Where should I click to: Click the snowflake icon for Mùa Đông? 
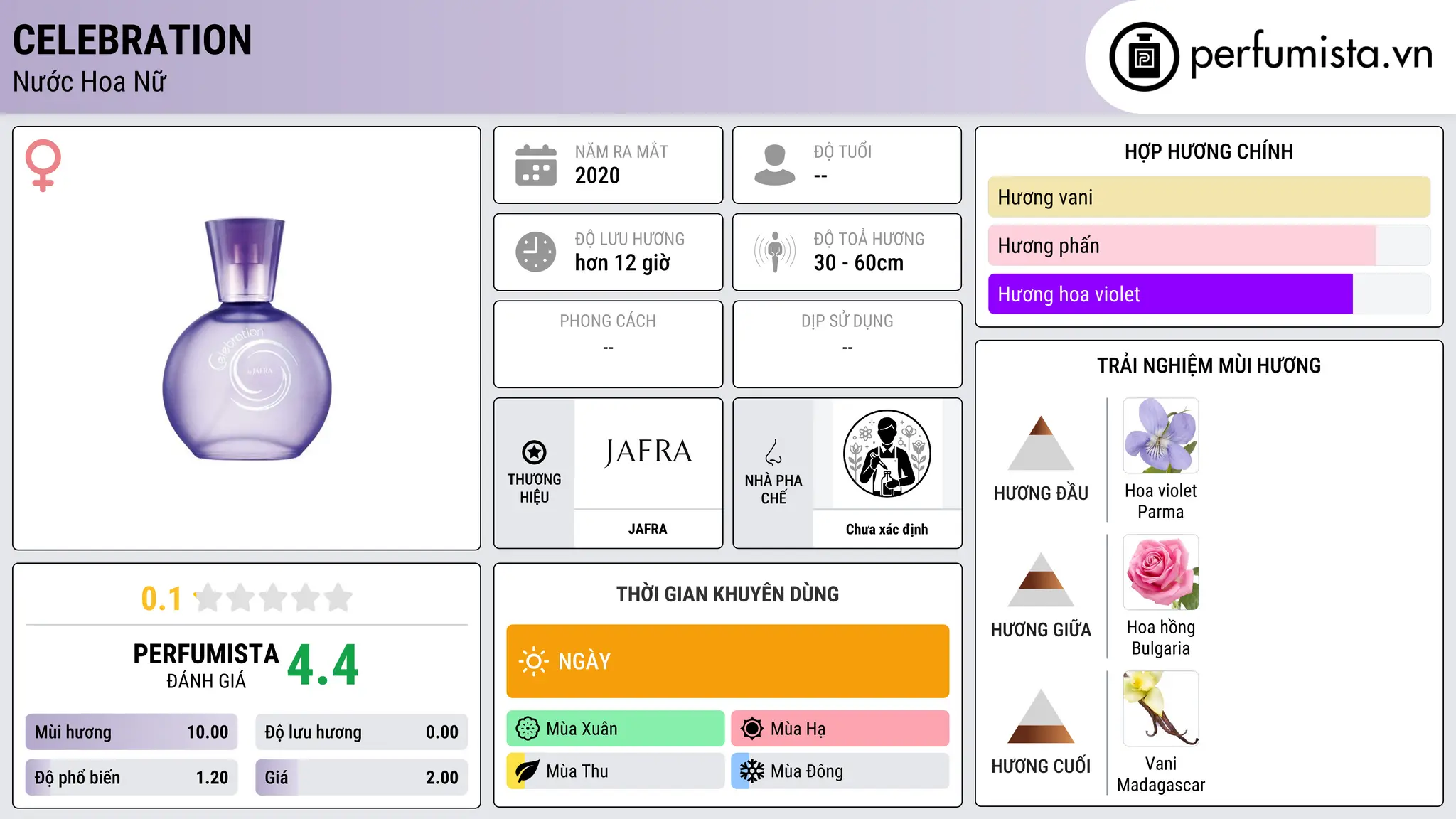tap(752, 771)
